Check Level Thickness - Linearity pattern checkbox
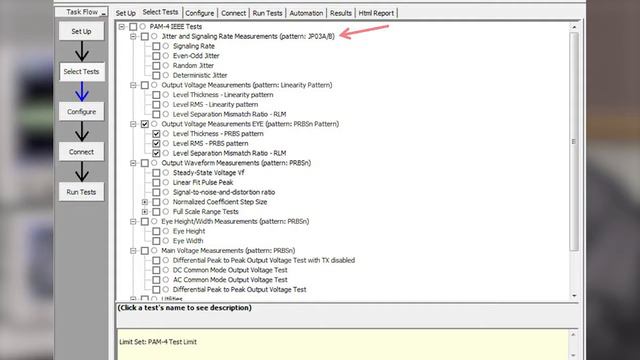Image resolution: width=640 pixels, height=360 pixels. coord(156,95)
